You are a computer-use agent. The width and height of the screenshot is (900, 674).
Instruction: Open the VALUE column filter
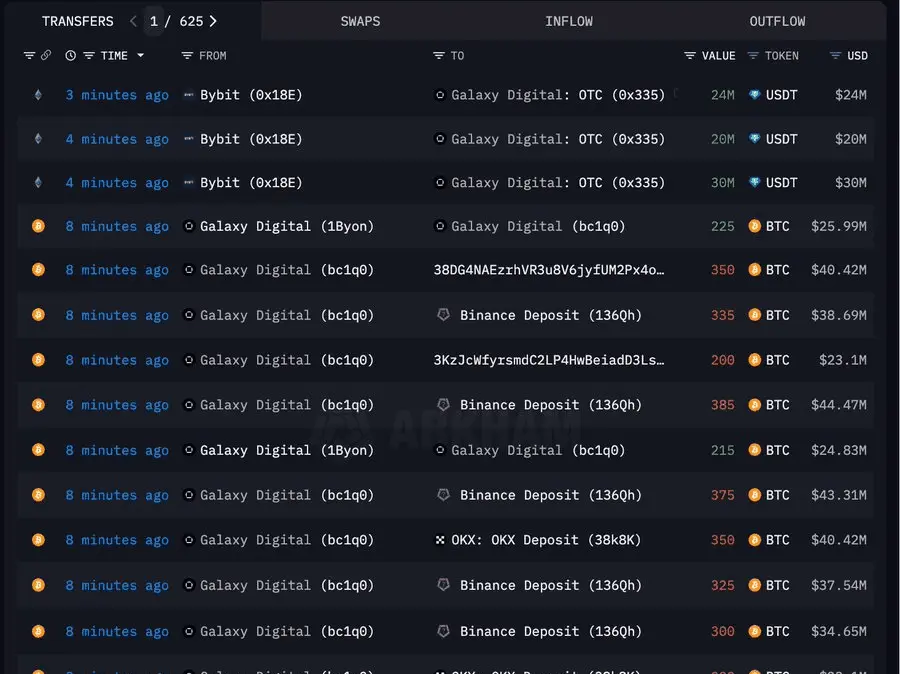pos(690,56)
